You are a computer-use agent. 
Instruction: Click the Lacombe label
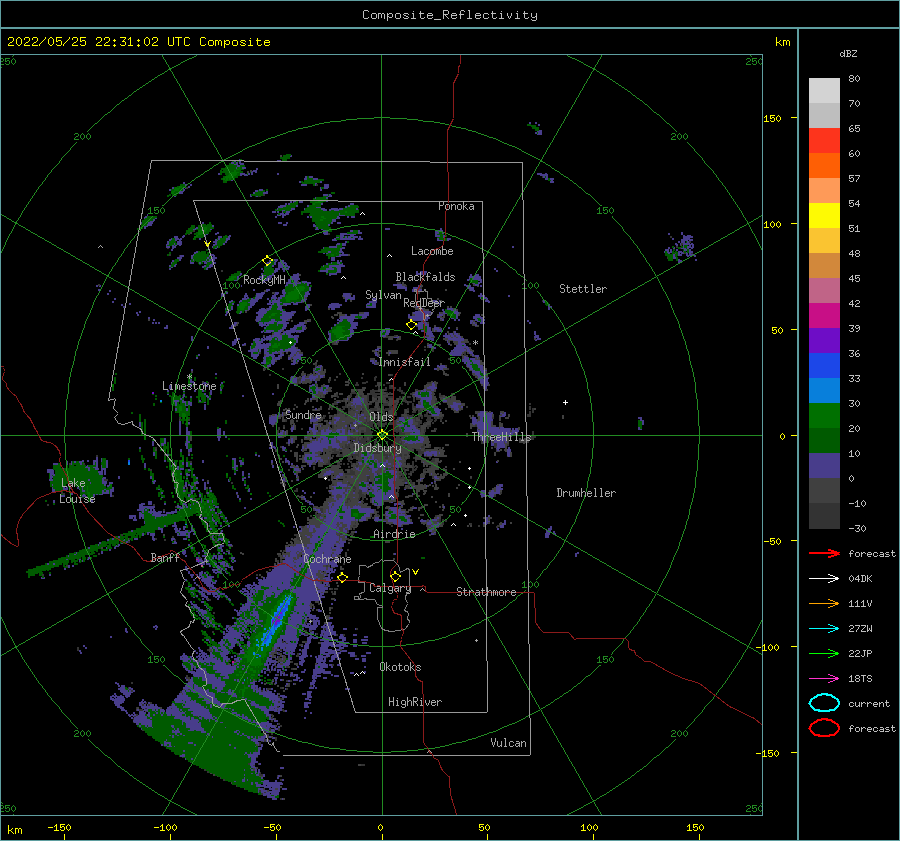point(432,251)
